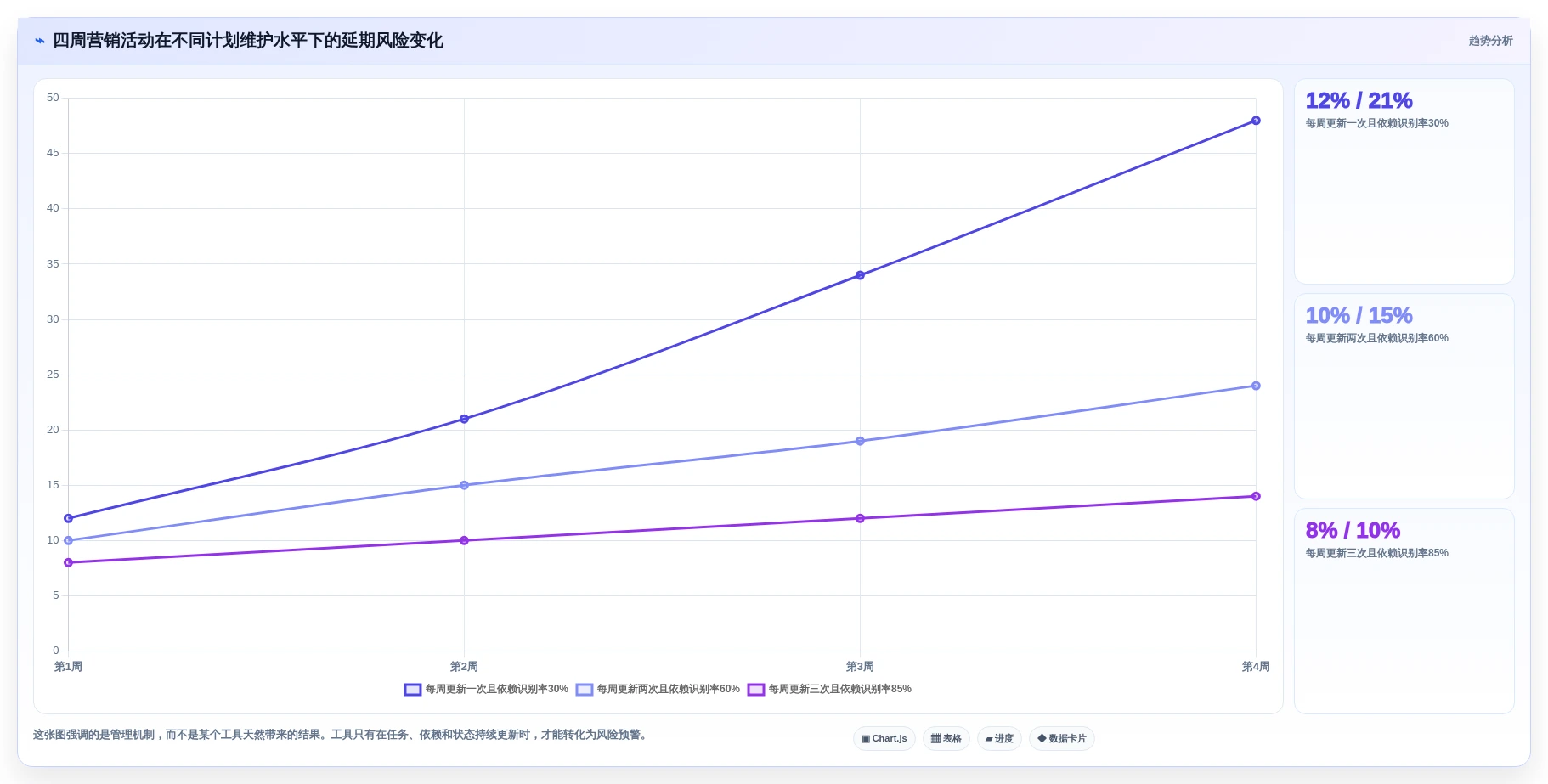Toggle the 每周更新两次且依赖识别率60% legend entry
Image resolution: width=1548 pixels, height=784 pixels.
coord(658,689)
